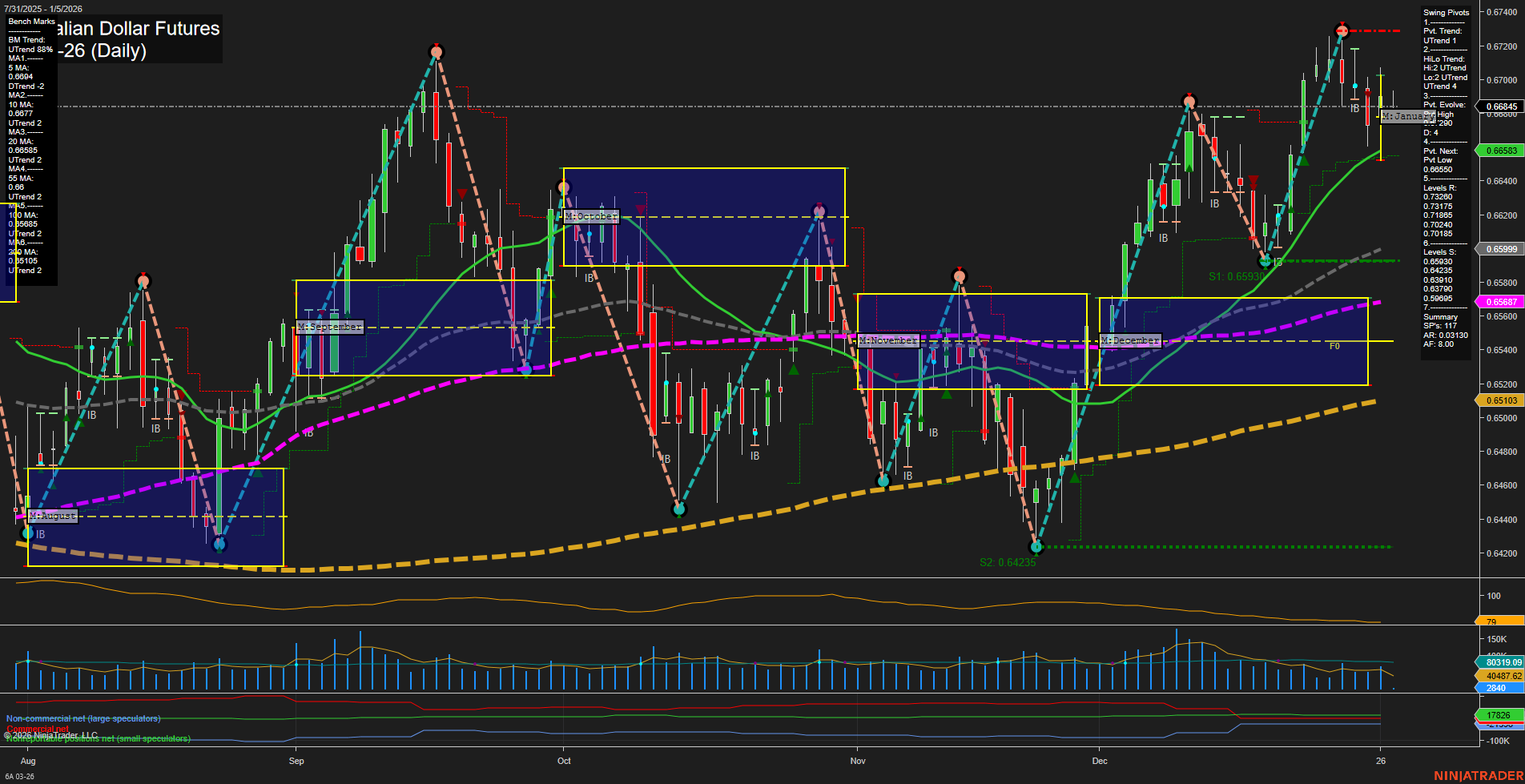The image size is (1525, 784).
Task: Click the M:October month label box
Action: [x=590, y=216]
